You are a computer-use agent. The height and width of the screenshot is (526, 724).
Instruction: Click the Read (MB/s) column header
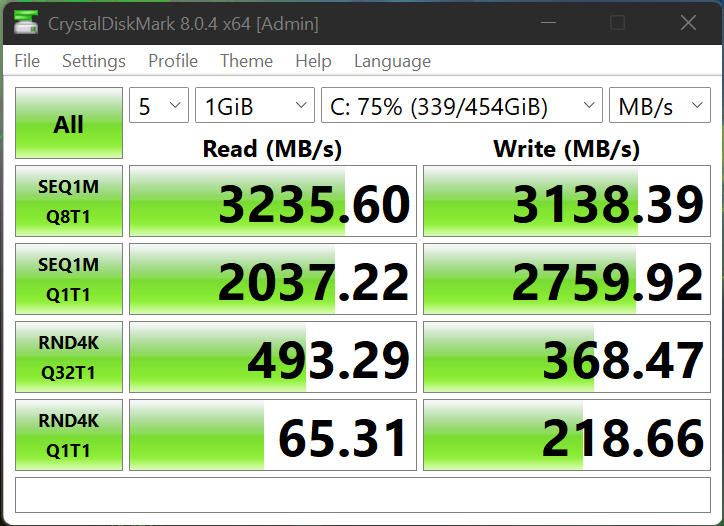[x=272, y=149]
